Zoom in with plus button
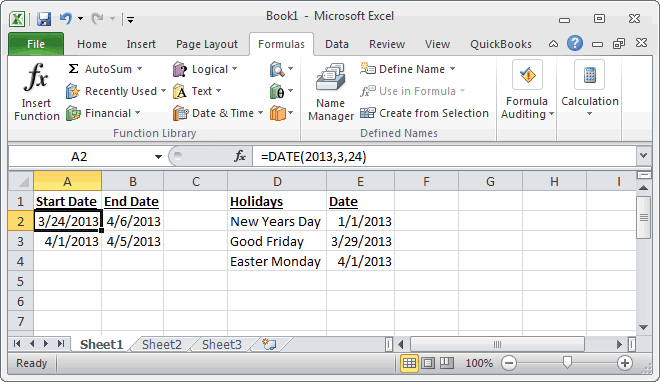 625,363
